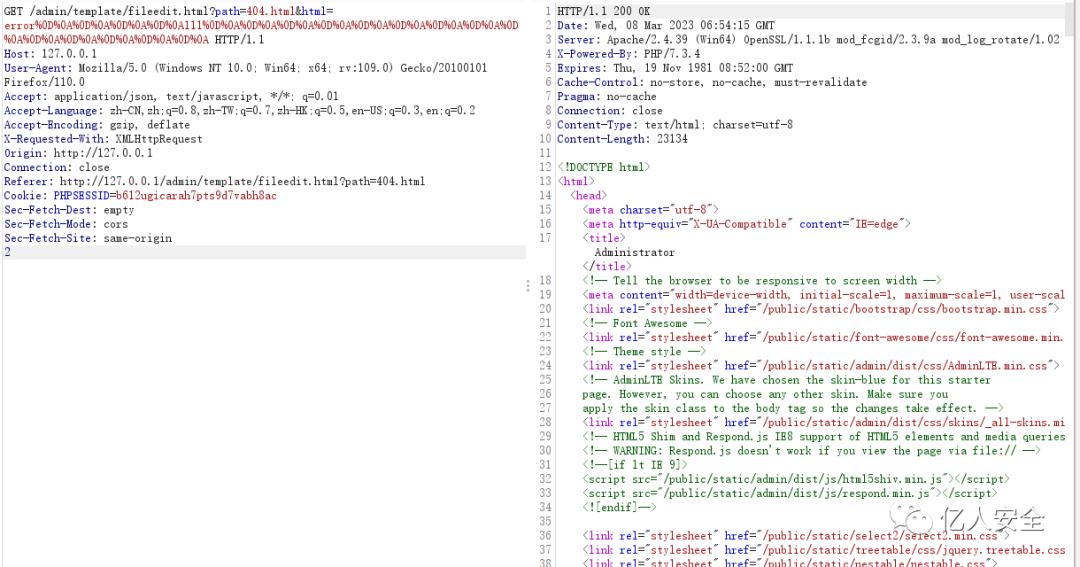Click the AdminLTE.min.css stylesheet line
The width and height of the screenshot is (1080, 567).
[821, 365]
